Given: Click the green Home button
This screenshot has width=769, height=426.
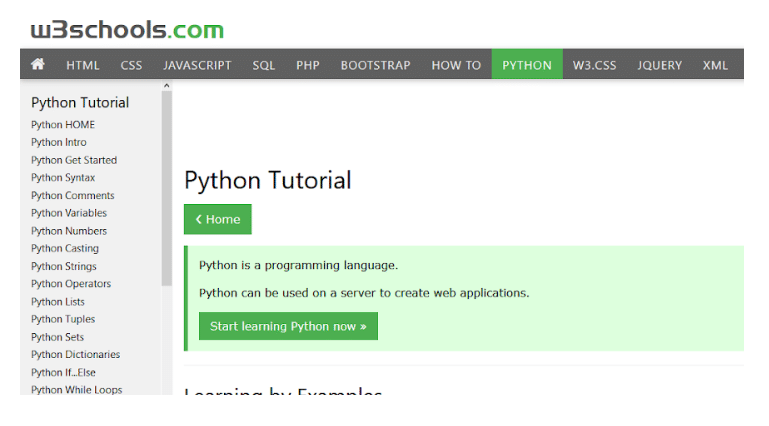Looking at the screenshot, I should coord(218,219).
